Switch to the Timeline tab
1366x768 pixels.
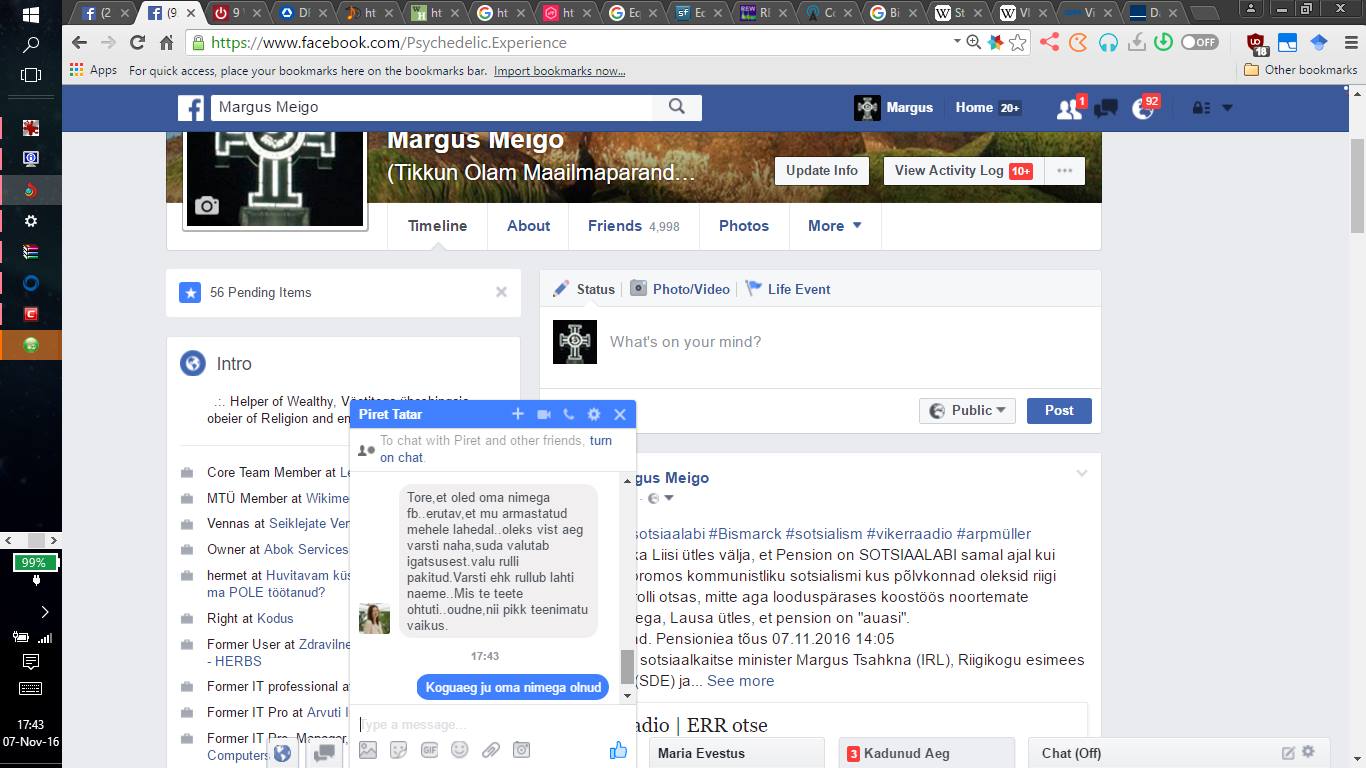437,226
